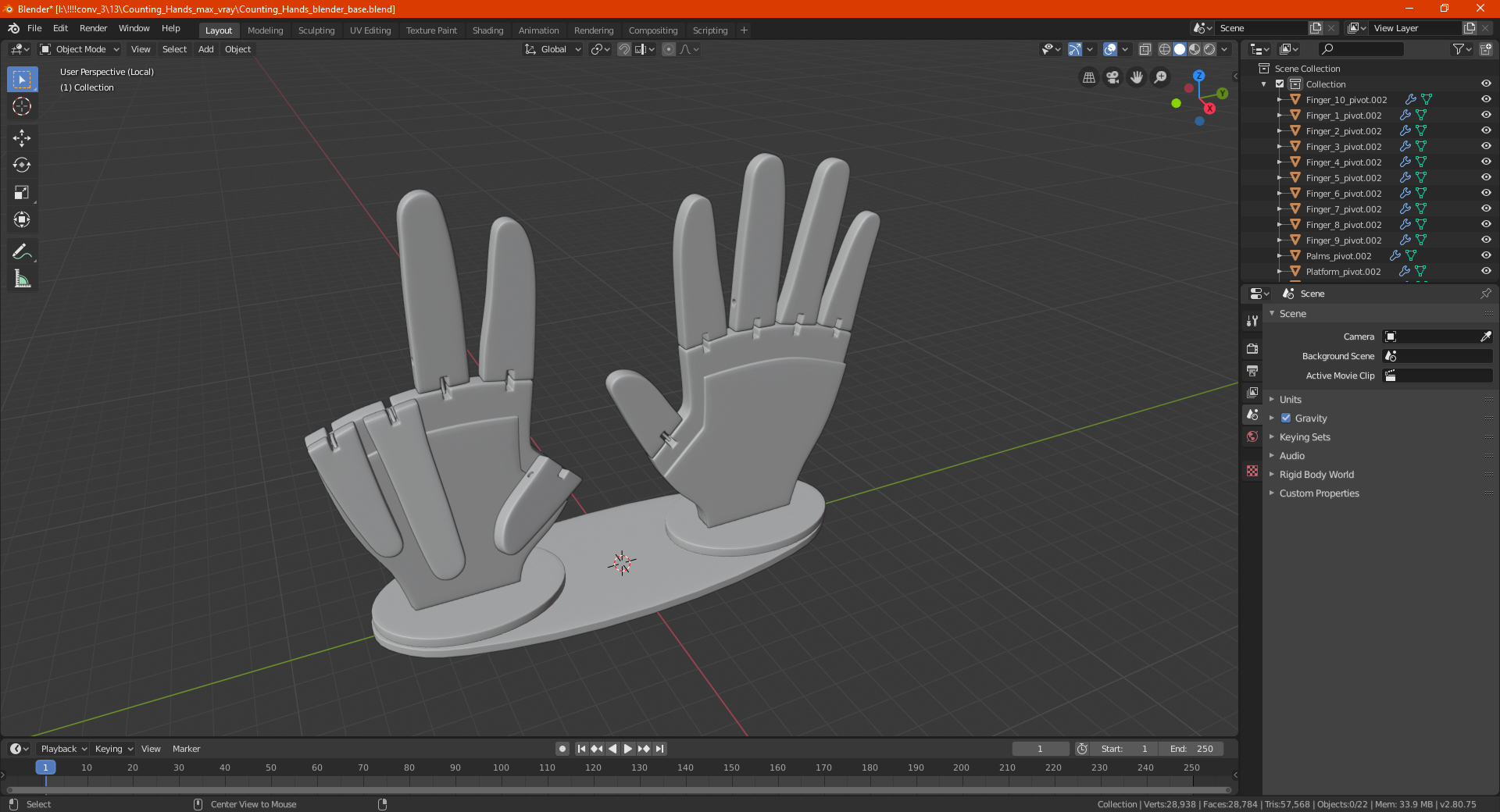The image size is (1500, 812).
Task: Open the Add menu in viewport
Action: click(x=205, y=49)
